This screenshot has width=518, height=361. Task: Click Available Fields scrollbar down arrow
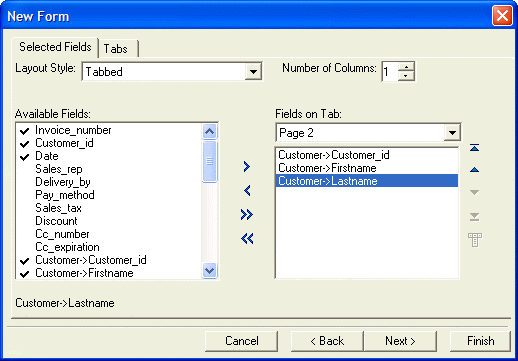(209, 270)
